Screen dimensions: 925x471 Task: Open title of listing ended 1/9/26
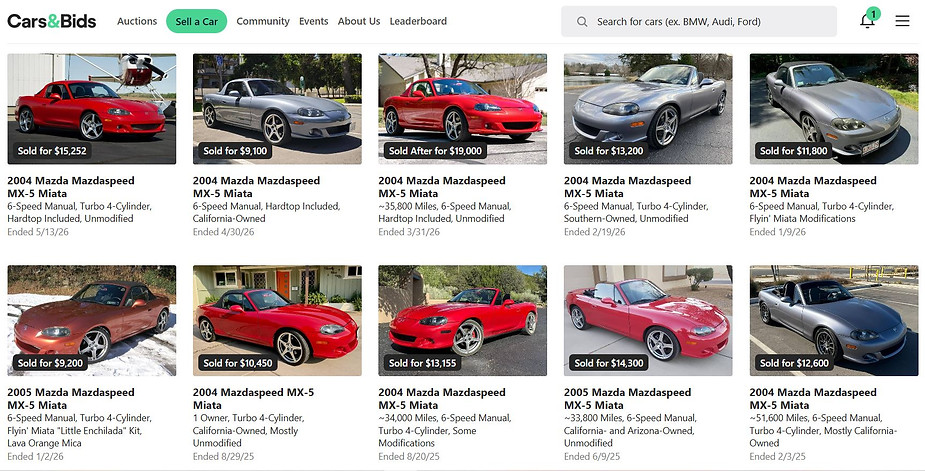[813, 187]
